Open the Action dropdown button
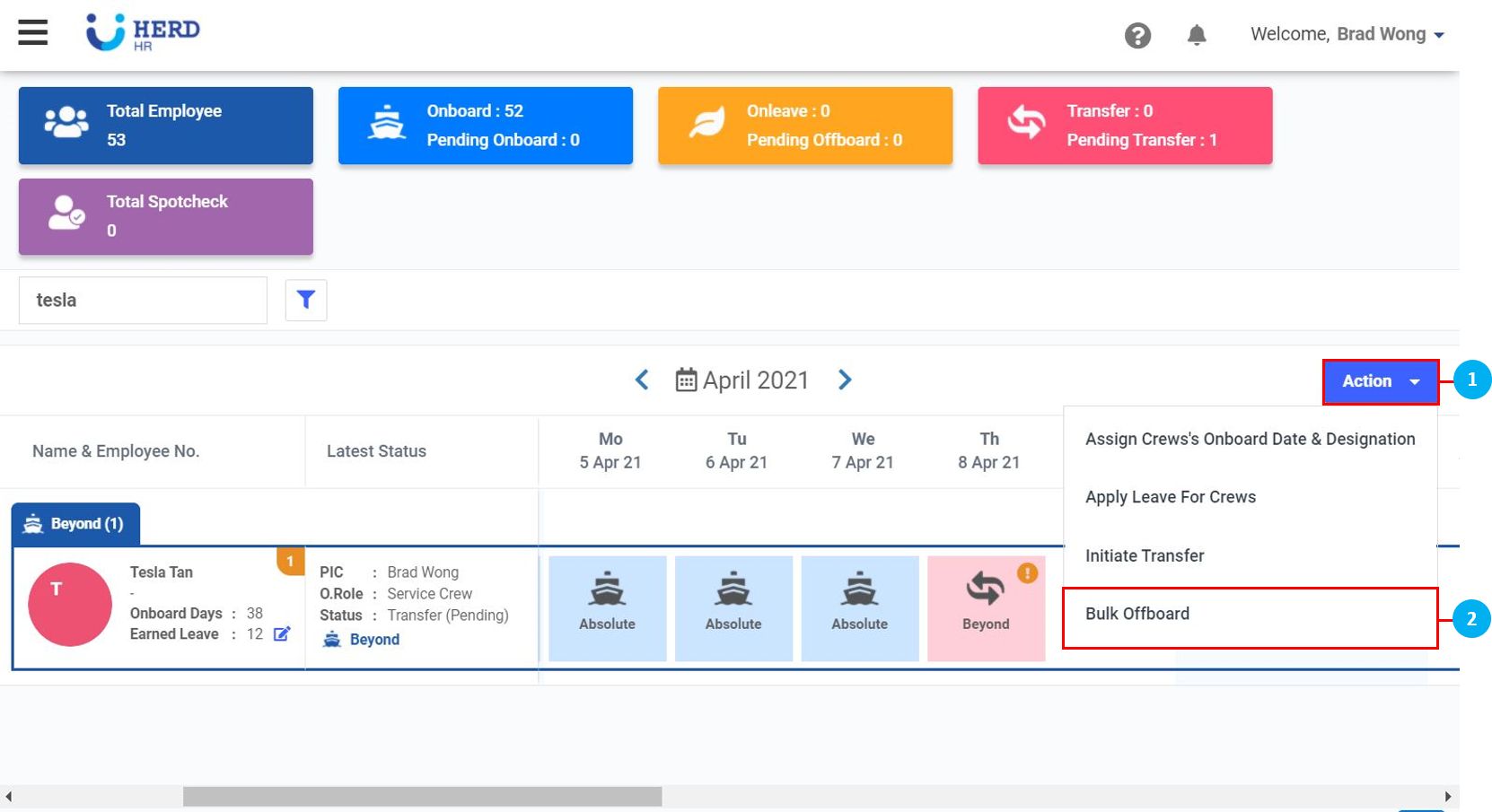 1380,381
